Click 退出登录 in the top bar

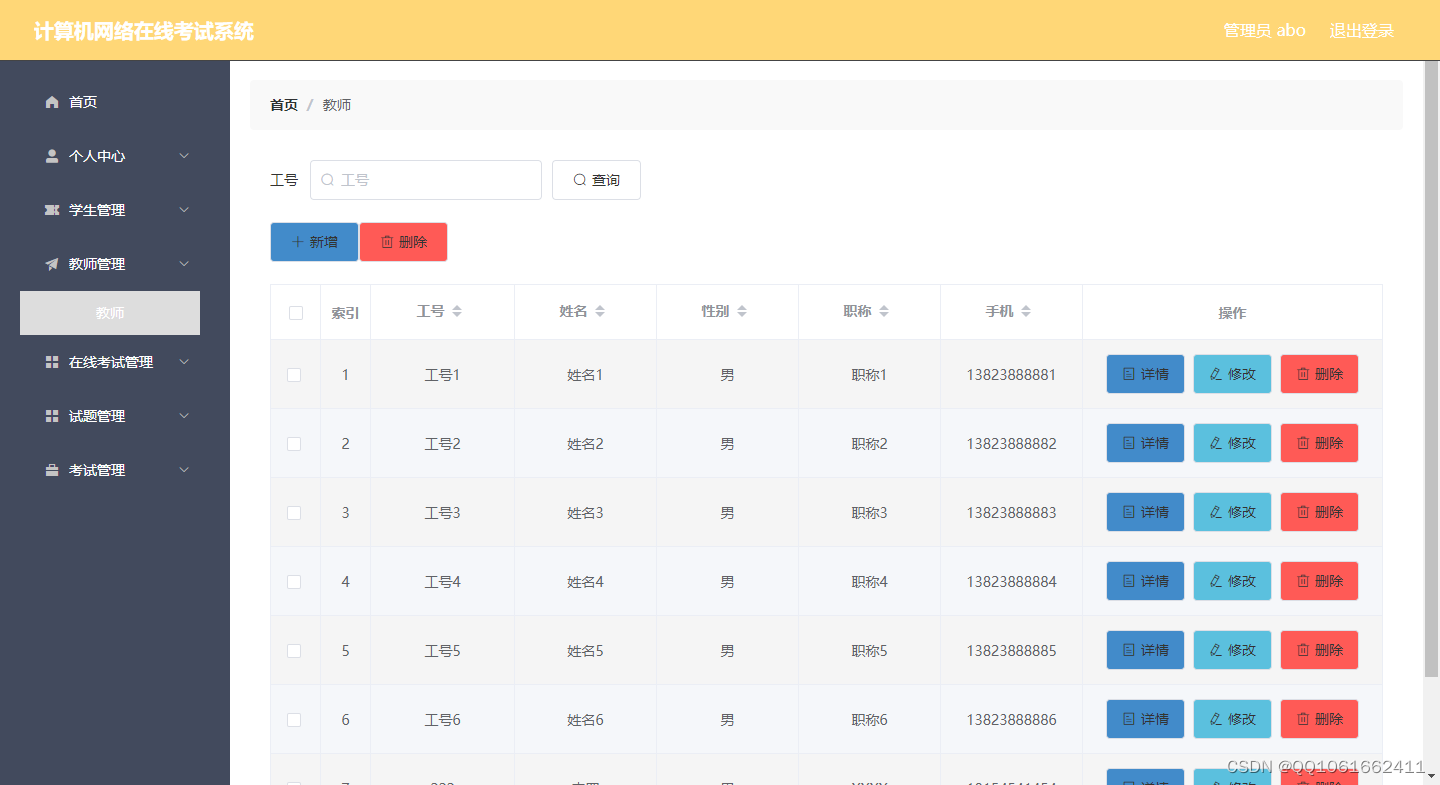coord(1361,30)
